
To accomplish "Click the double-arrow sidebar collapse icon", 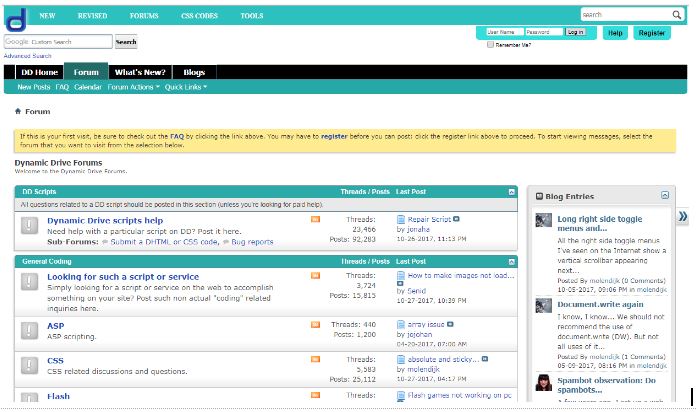I will pyautogui.click(x=683, y=216).
